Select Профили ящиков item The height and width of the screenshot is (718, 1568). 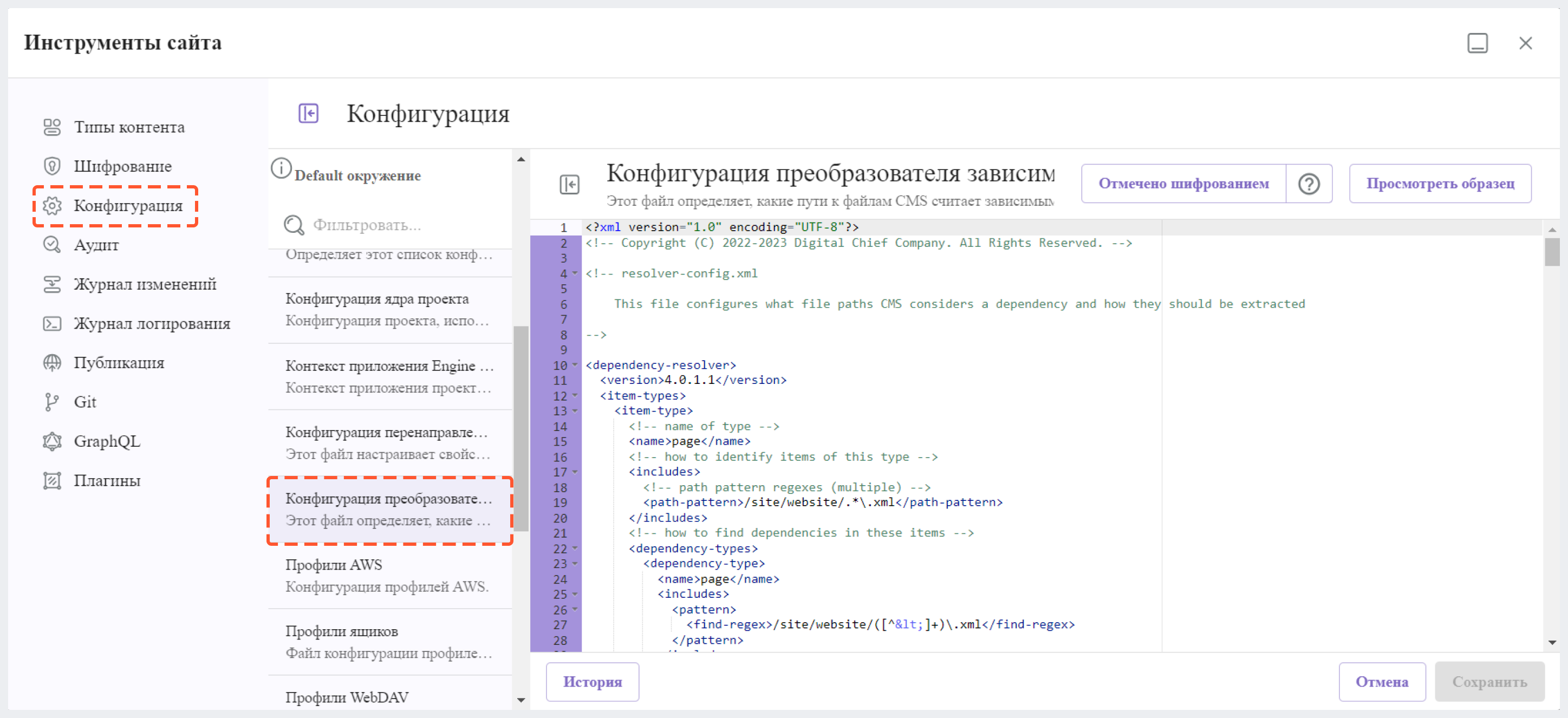(389, 643)
